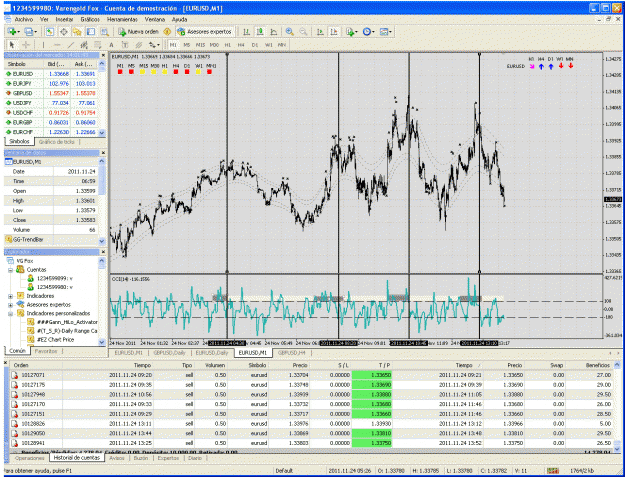The height and width of the screenshot is (477, 625).
Task: Zoom in on the chart
Action: pos(290,32)
